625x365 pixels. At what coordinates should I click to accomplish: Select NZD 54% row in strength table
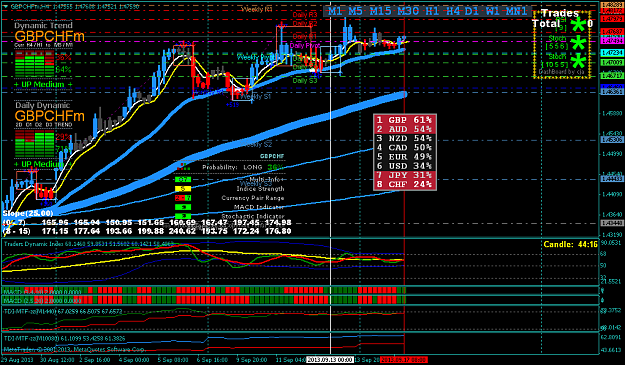tap(405, 138)
